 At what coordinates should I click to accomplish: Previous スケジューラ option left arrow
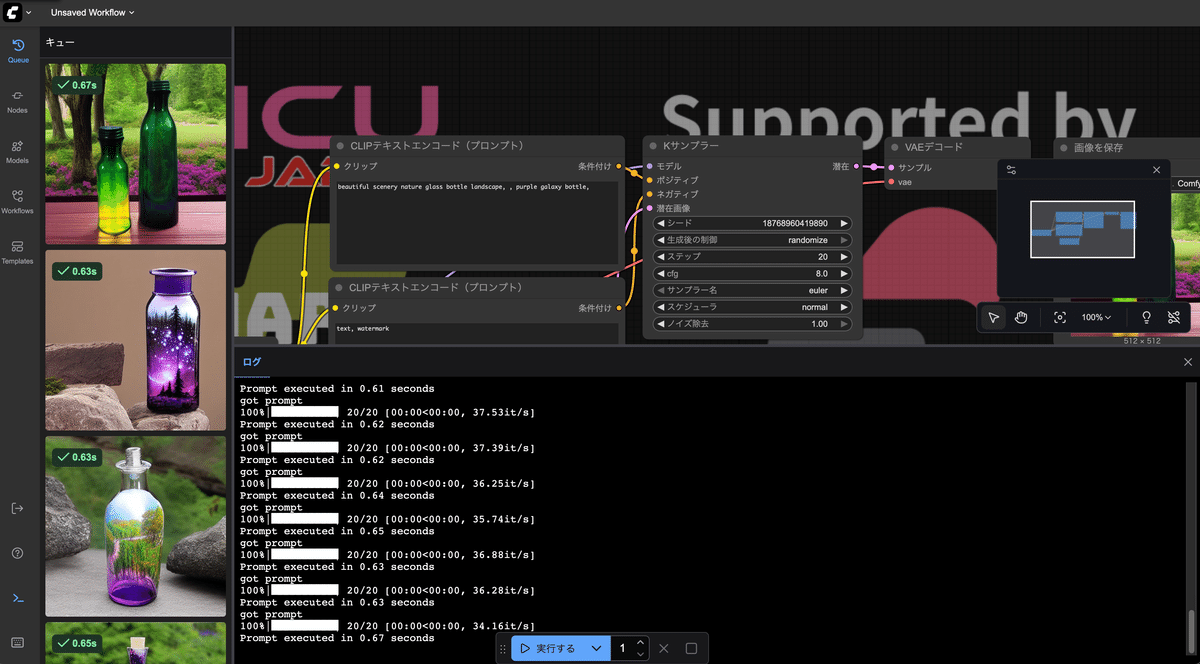click(x=660, y=307)
